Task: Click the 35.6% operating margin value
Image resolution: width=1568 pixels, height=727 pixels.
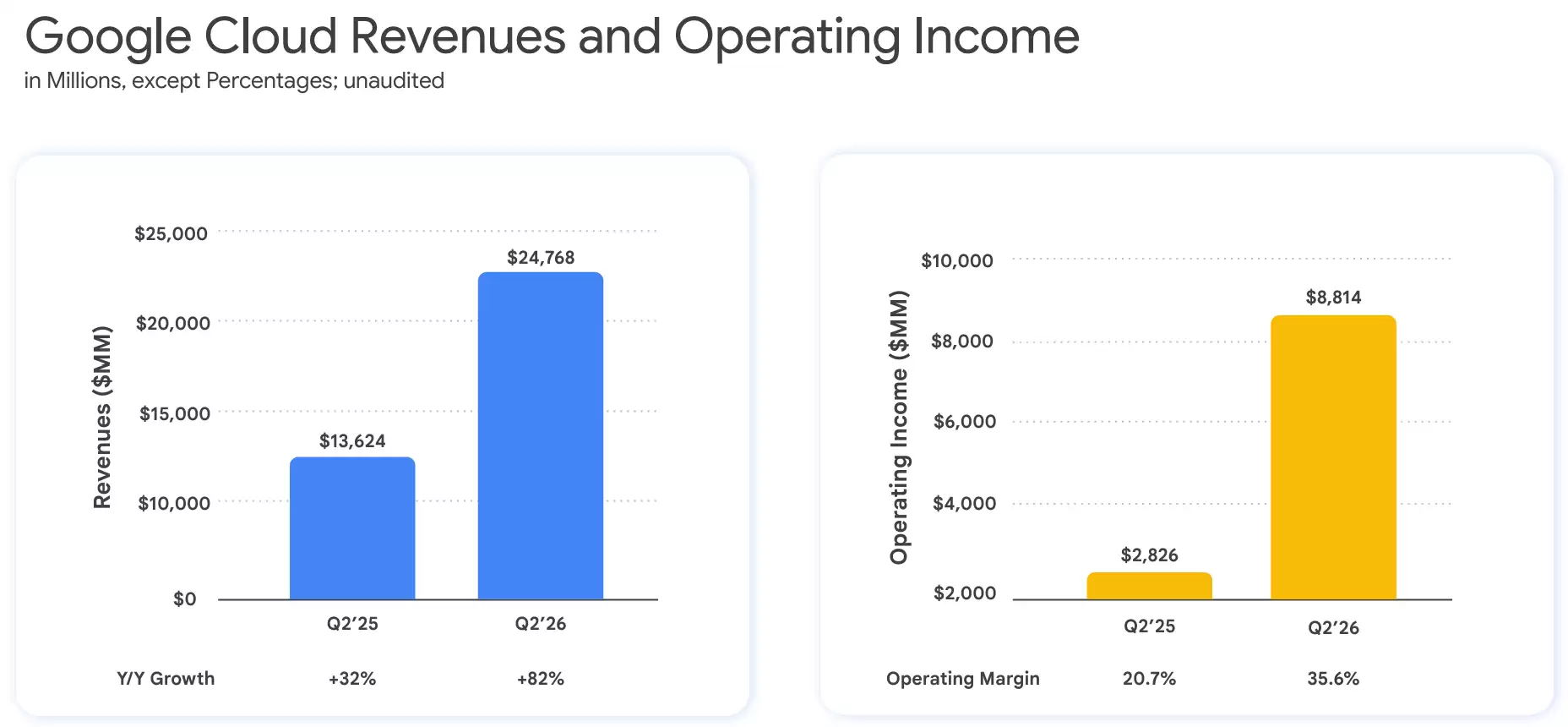Action: click(1333, 678)
